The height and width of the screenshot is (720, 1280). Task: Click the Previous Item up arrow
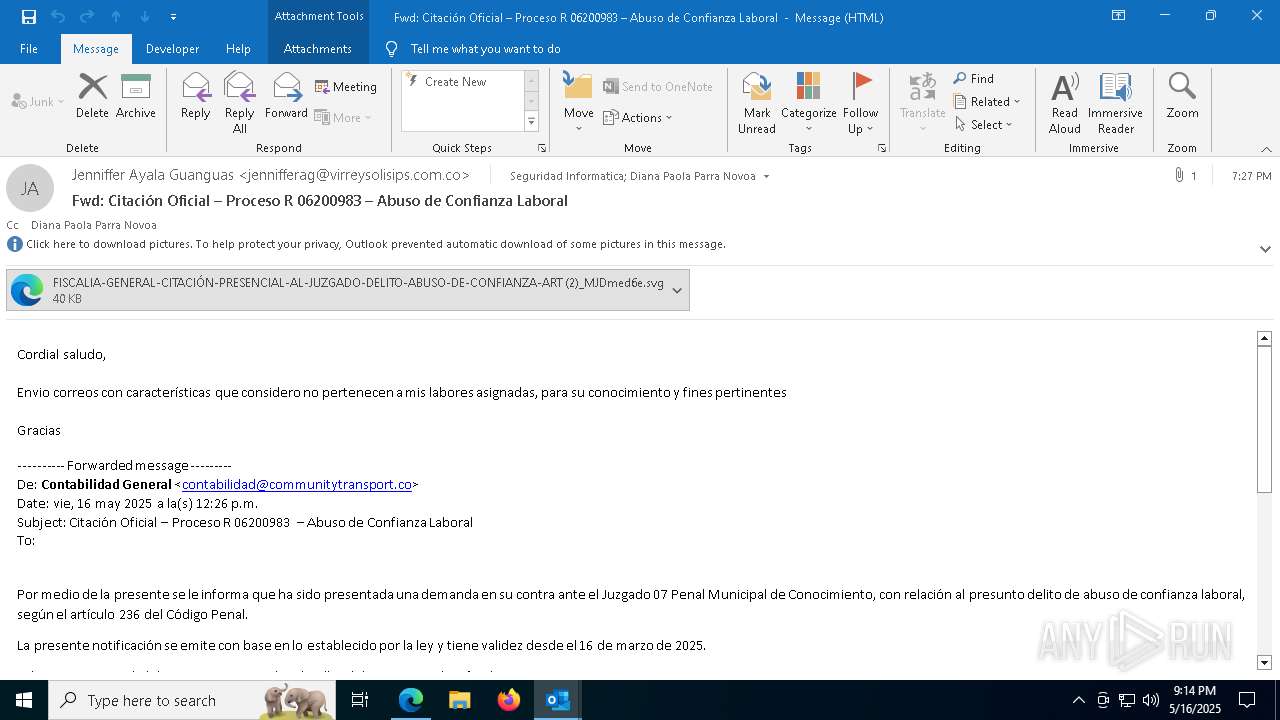(116, 16)
